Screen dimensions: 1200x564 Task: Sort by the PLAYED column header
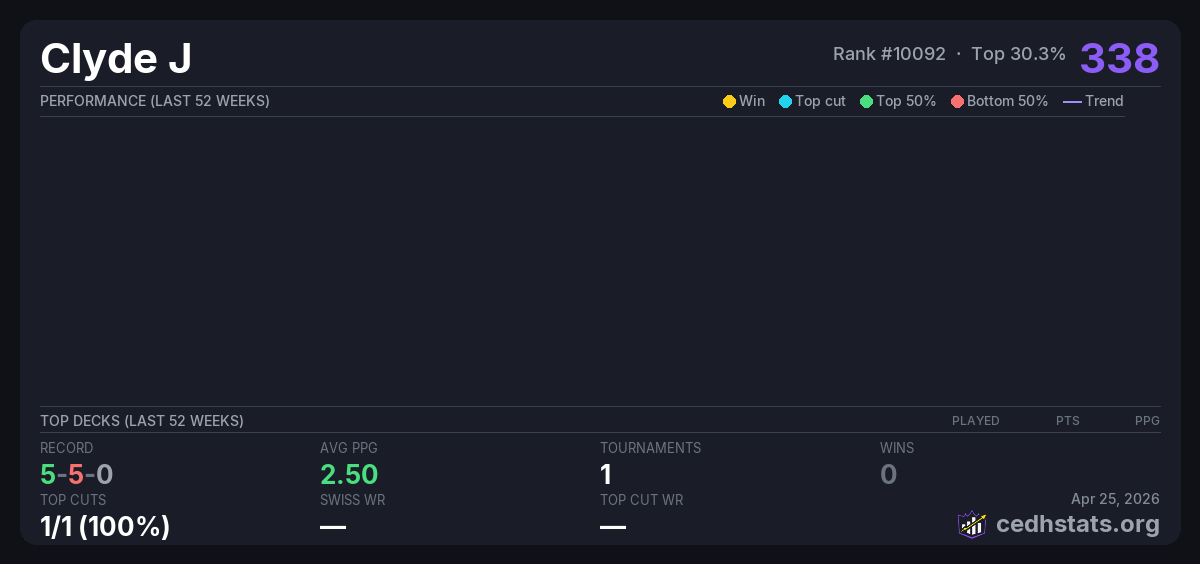(x=975, y=421)
